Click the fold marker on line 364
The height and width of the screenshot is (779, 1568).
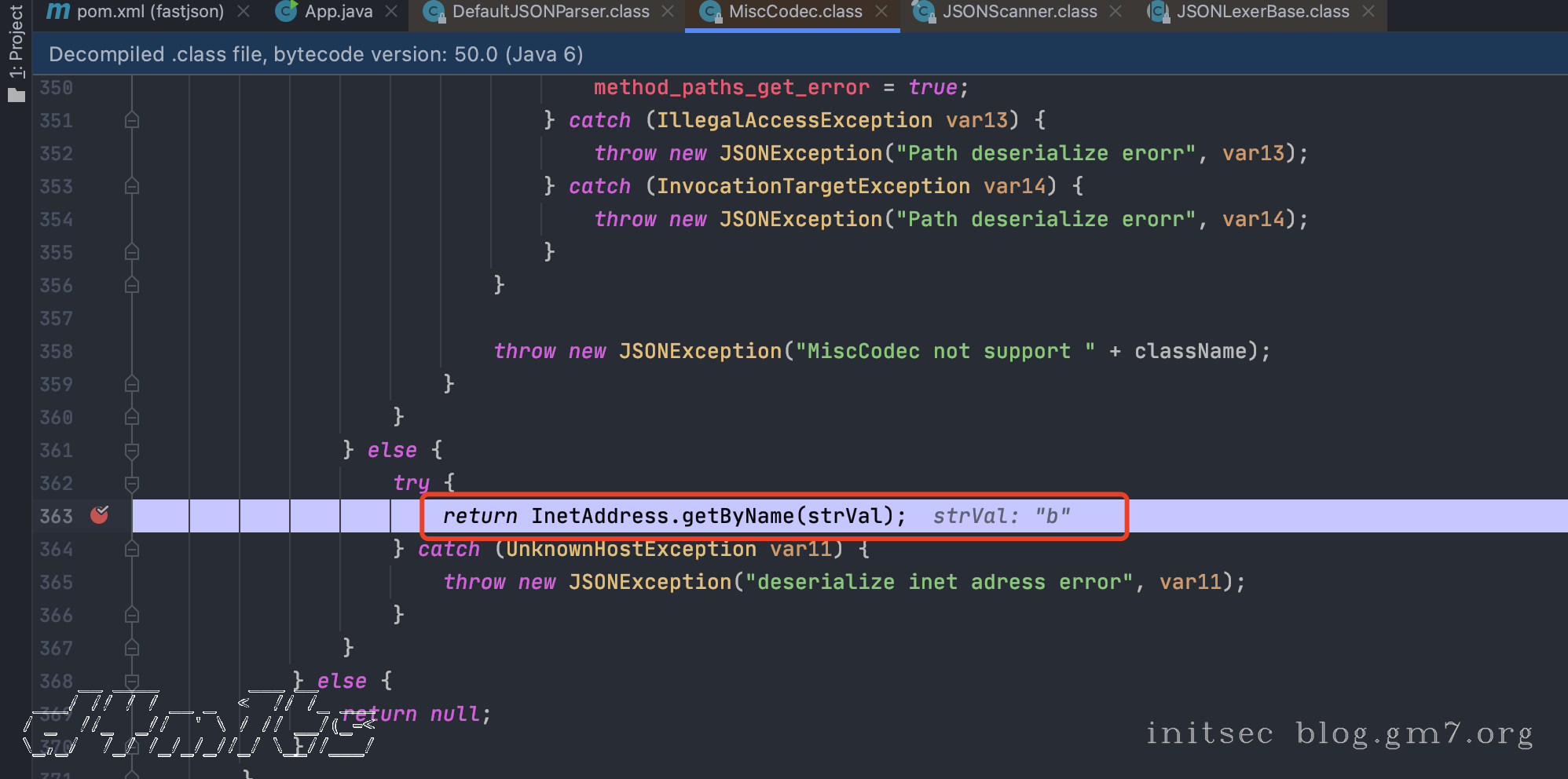coord(132,549)
